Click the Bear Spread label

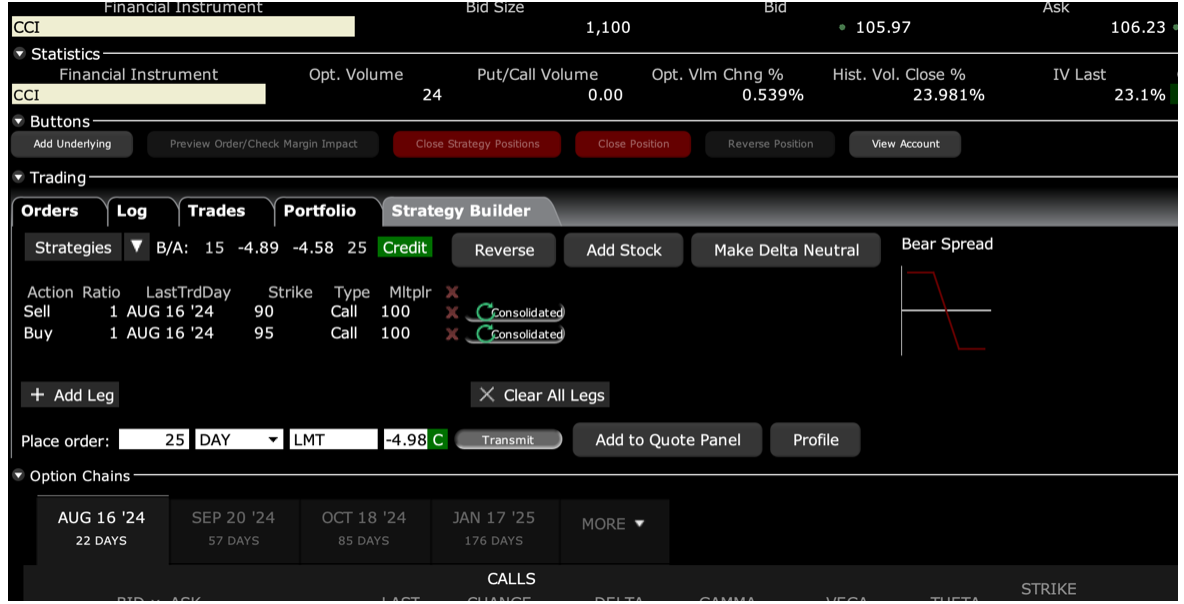[x=947, y=244]
